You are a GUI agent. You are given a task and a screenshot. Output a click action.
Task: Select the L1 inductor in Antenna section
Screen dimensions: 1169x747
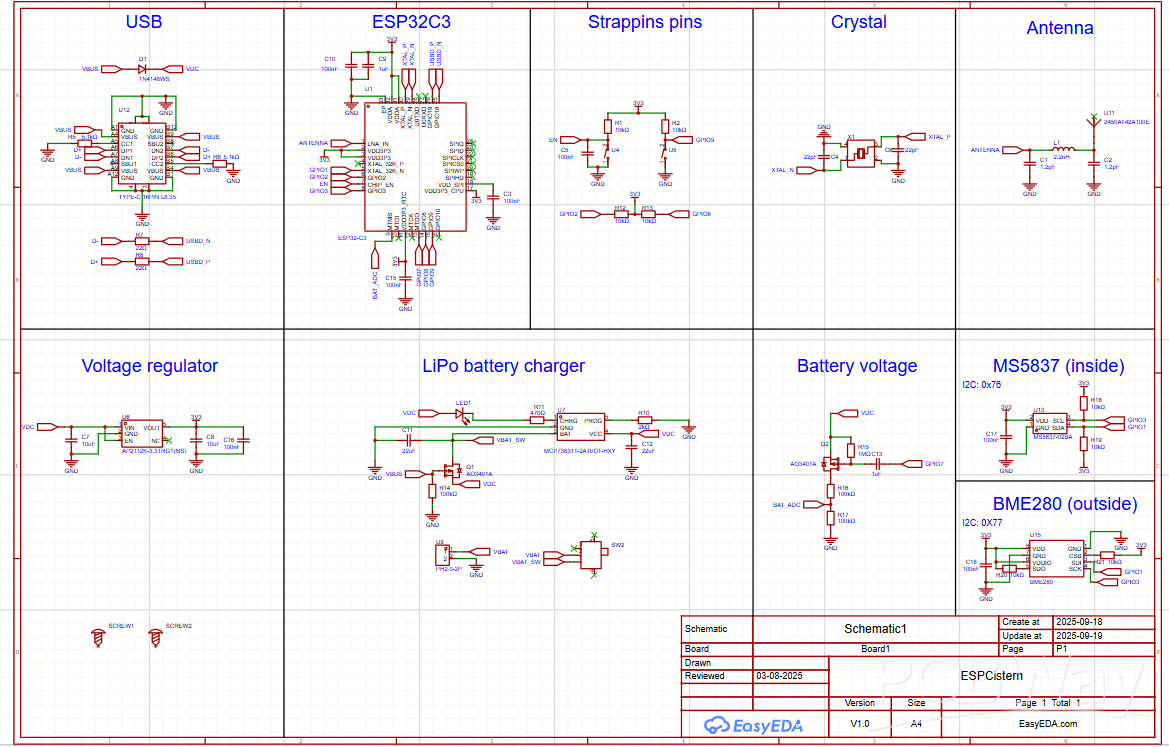click(1062, 150)
